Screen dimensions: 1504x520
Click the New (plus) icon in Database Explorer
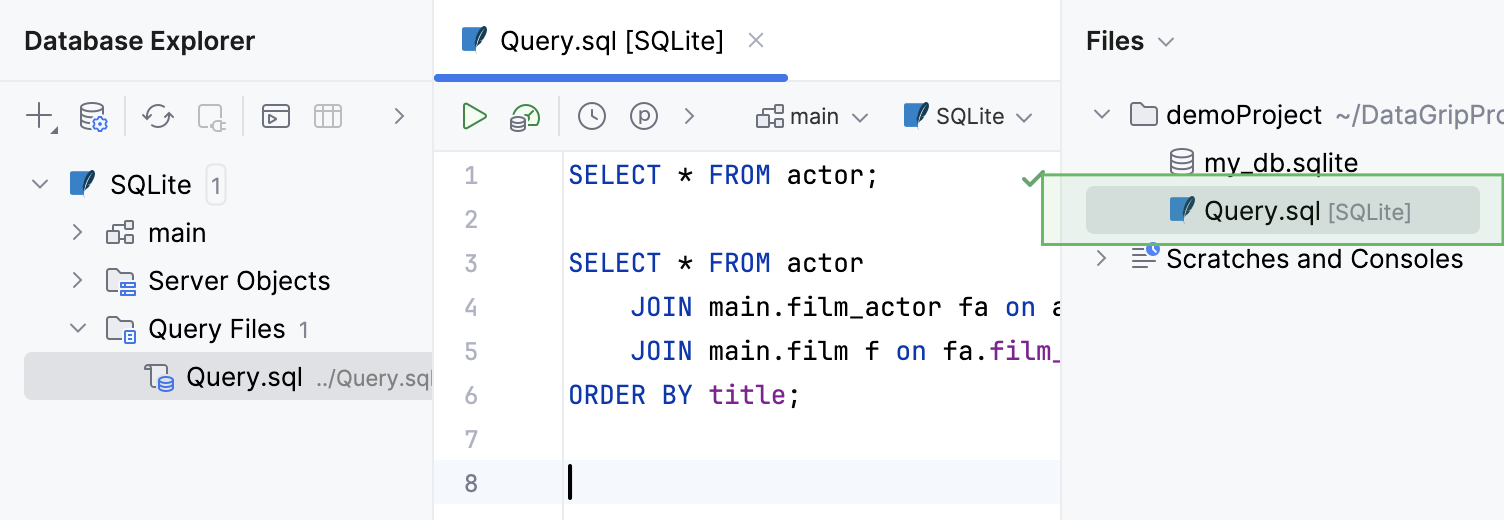coord(40,117)
